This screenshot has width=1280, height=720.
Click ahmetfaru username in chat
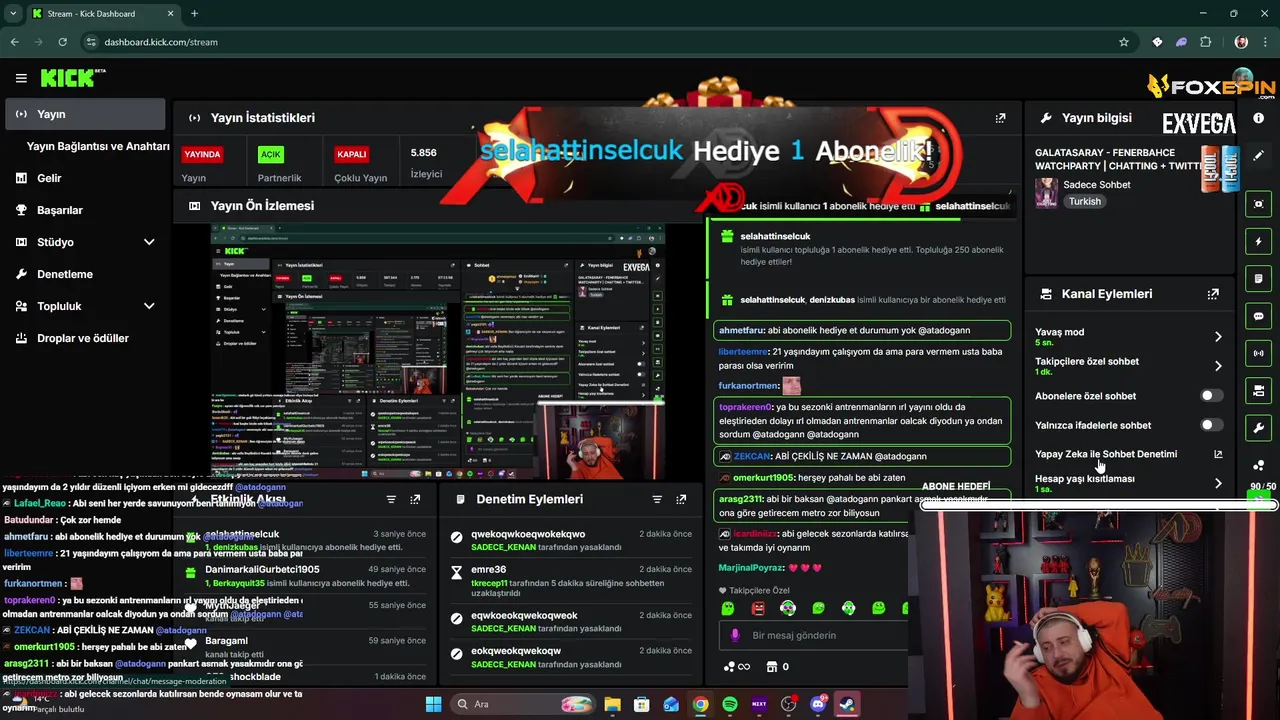click(741, 330)
